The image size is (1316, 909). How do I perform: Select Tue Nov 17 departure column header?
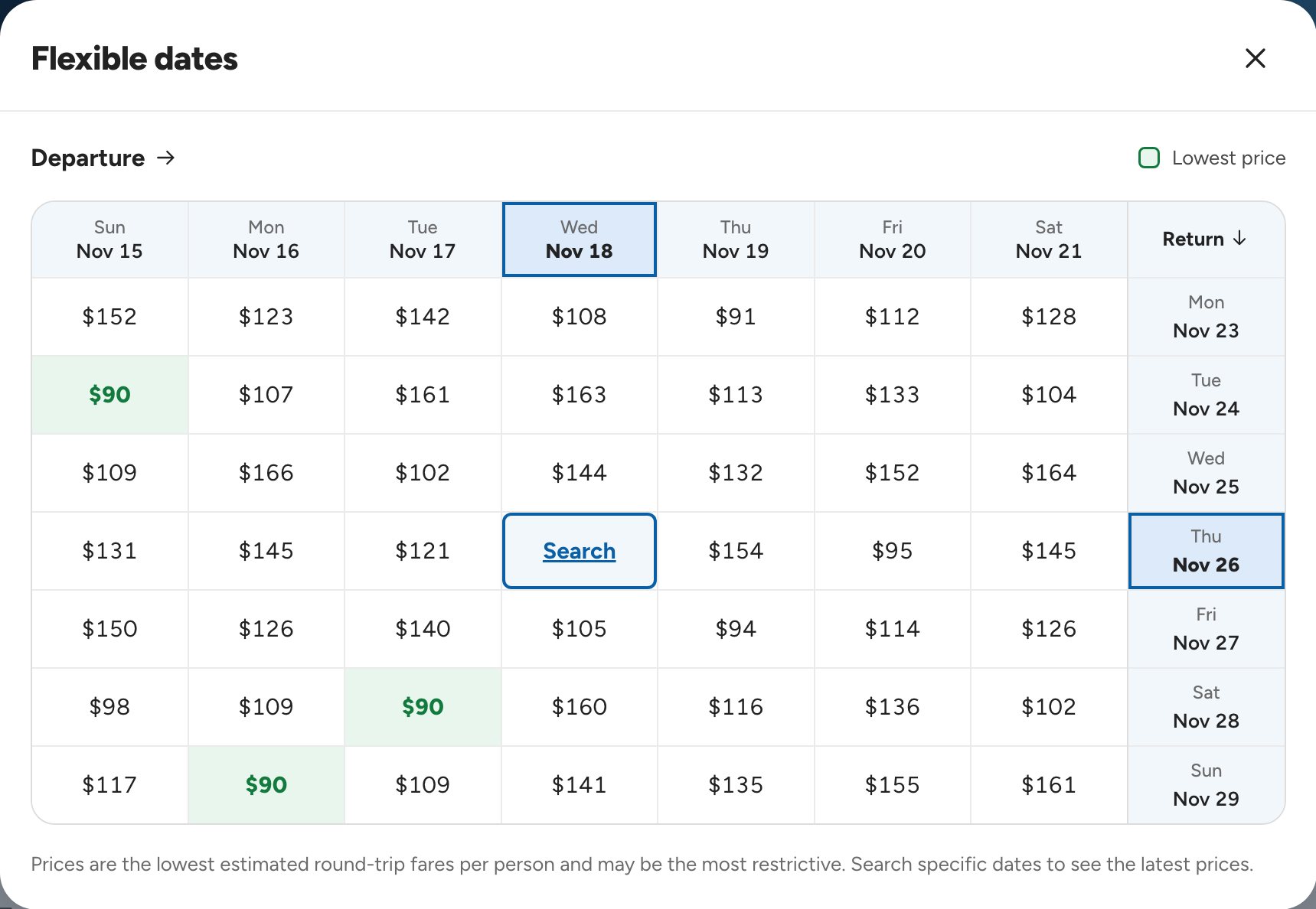(423, 239)
